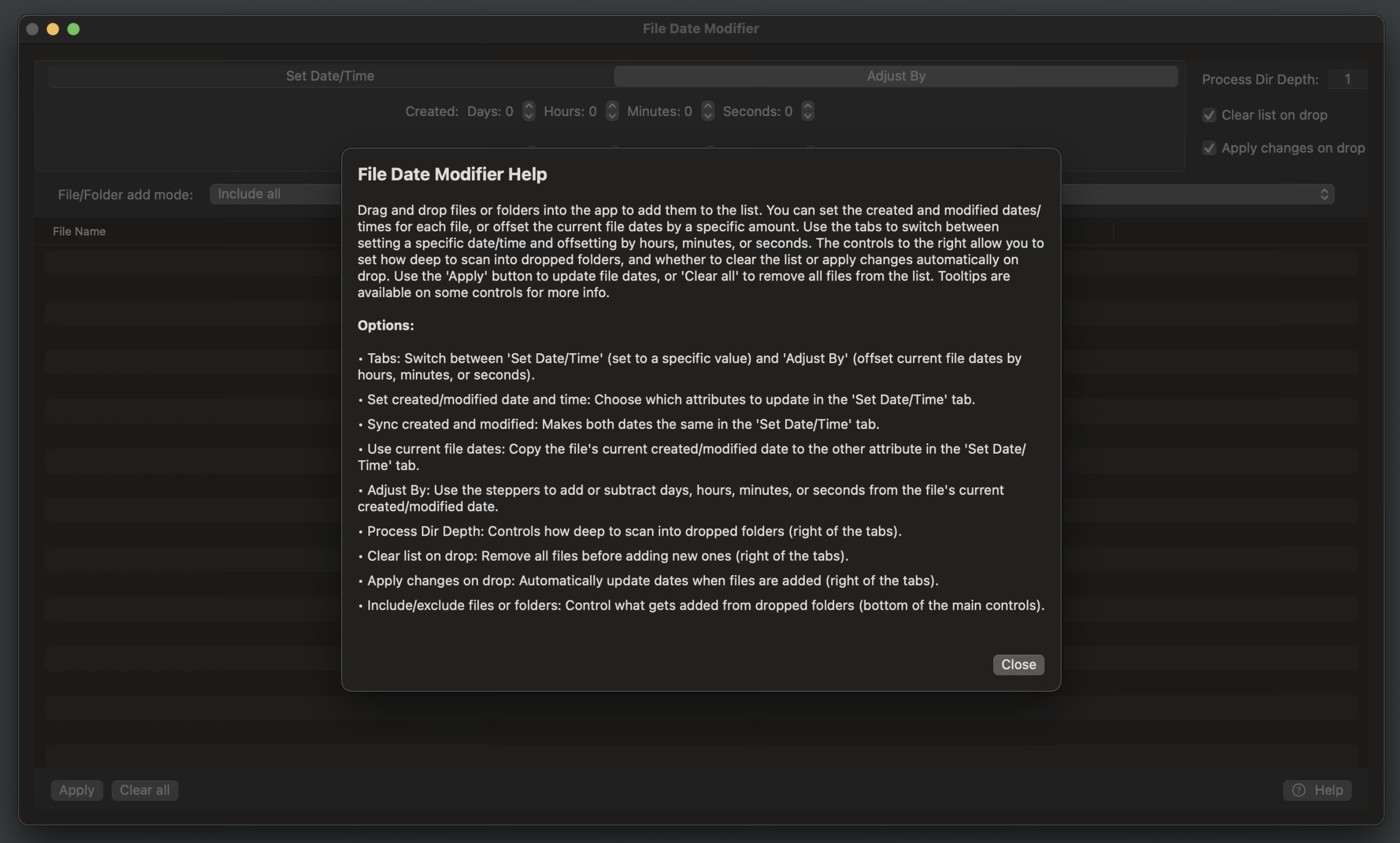
Task: Decrement the Seconds stepper down arrow
Action: click(x=808, y=116)
